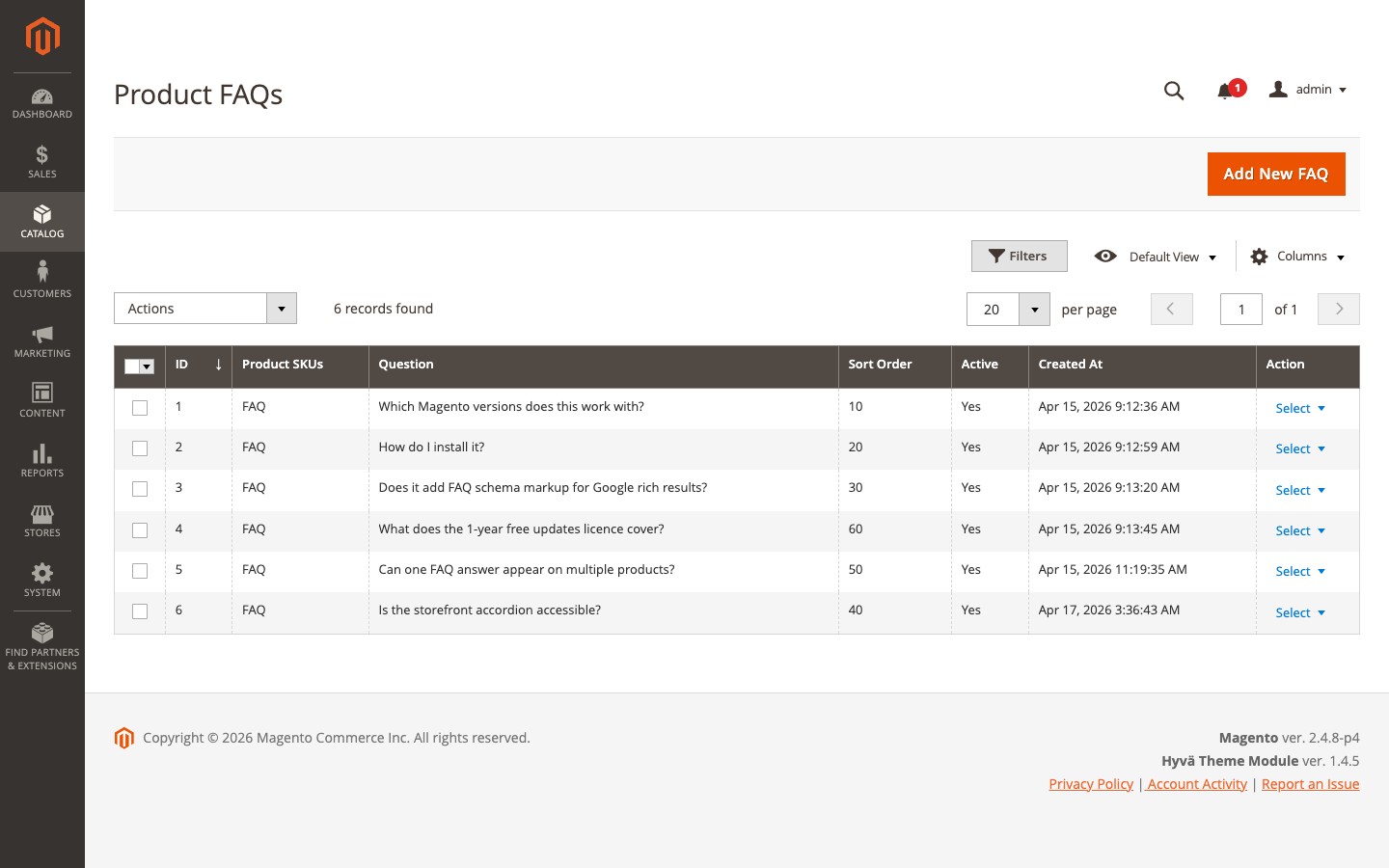The image size is (1389, 868).
Task: Tick checkbox for multiple products question row
Action: click(140, 571)
